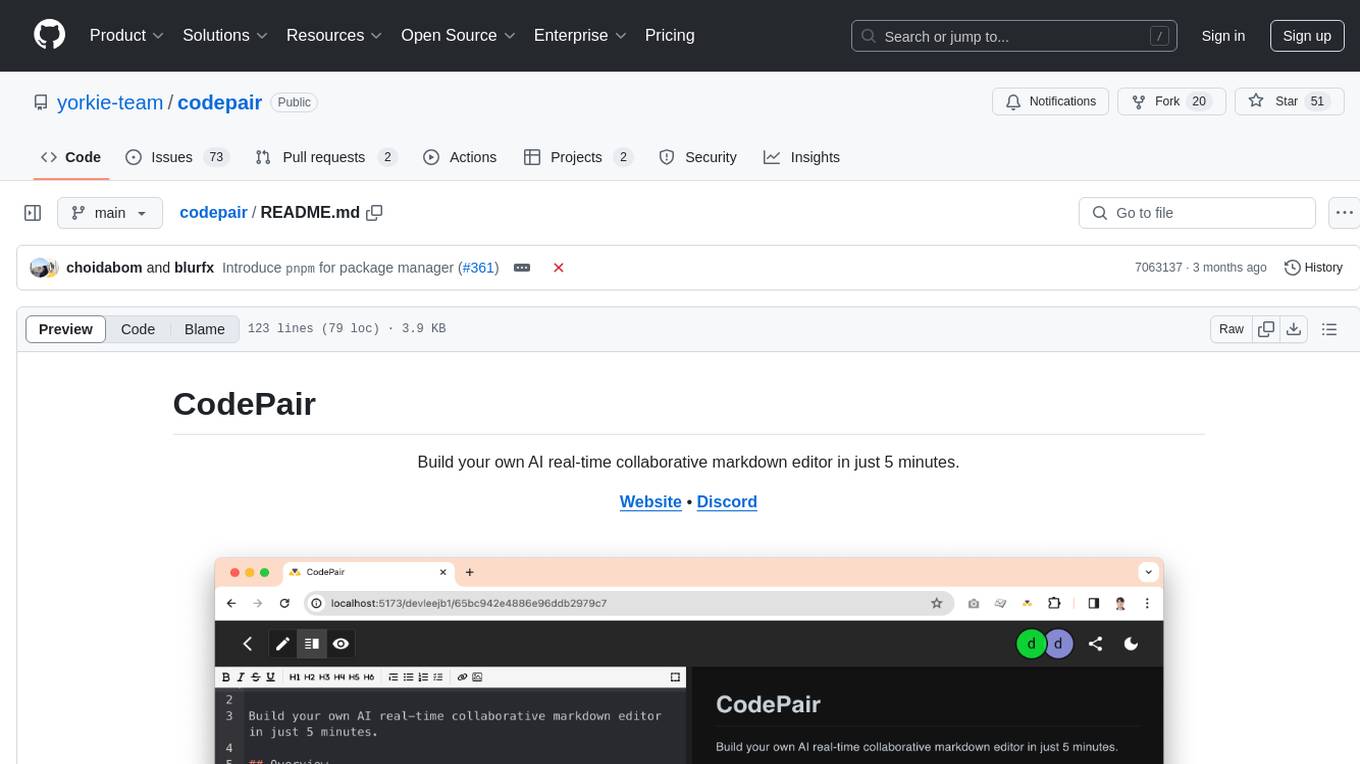The height and width of the screenshot is (764, 1360).
Task: Switch to the Issues tab
Action: (x=177, y=157)
